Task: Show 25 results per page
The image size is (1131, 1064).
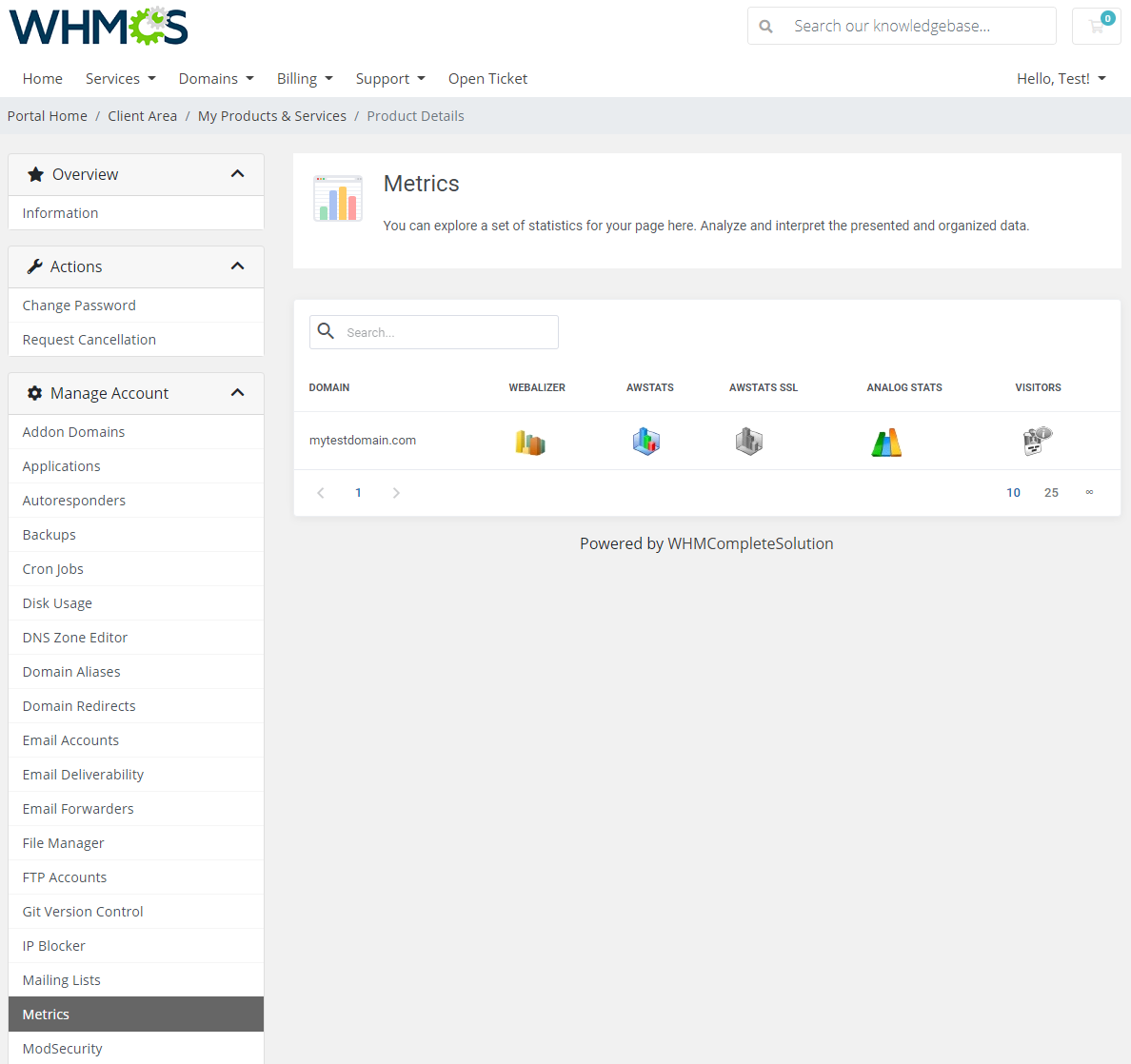Action: click(1051, 492)
